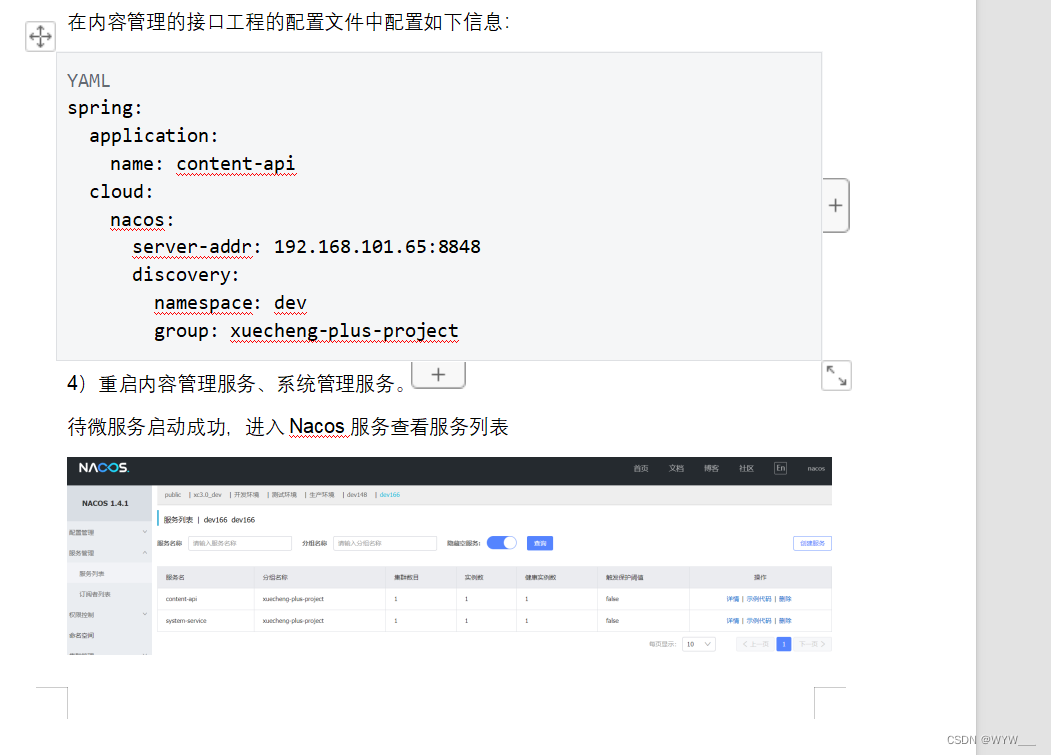Select the 生产环境 namespace tab
Viewport: 1051px width, 755px height.
click(321, 495)
